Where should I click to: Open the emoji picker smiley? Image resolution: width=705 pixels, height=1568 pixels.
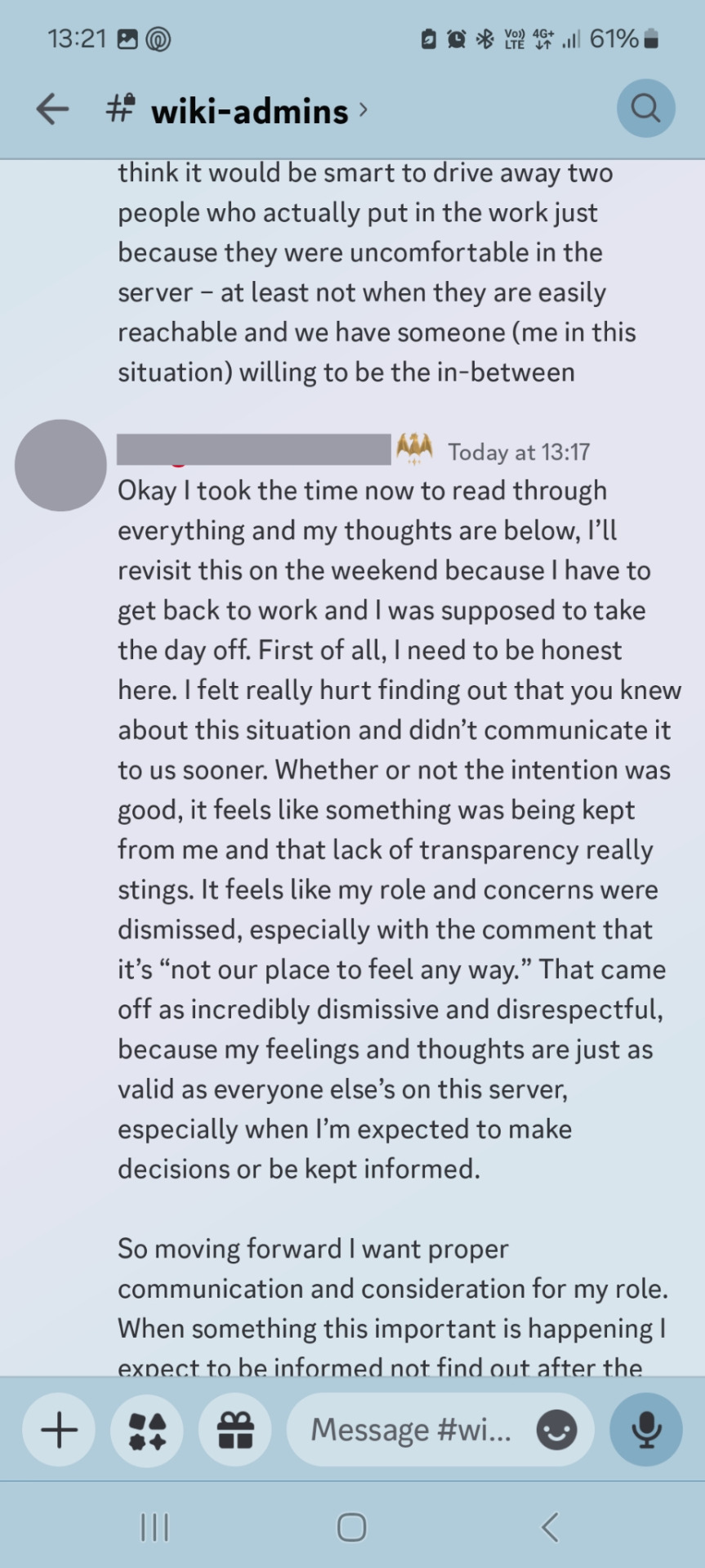tap(556, 1430)
